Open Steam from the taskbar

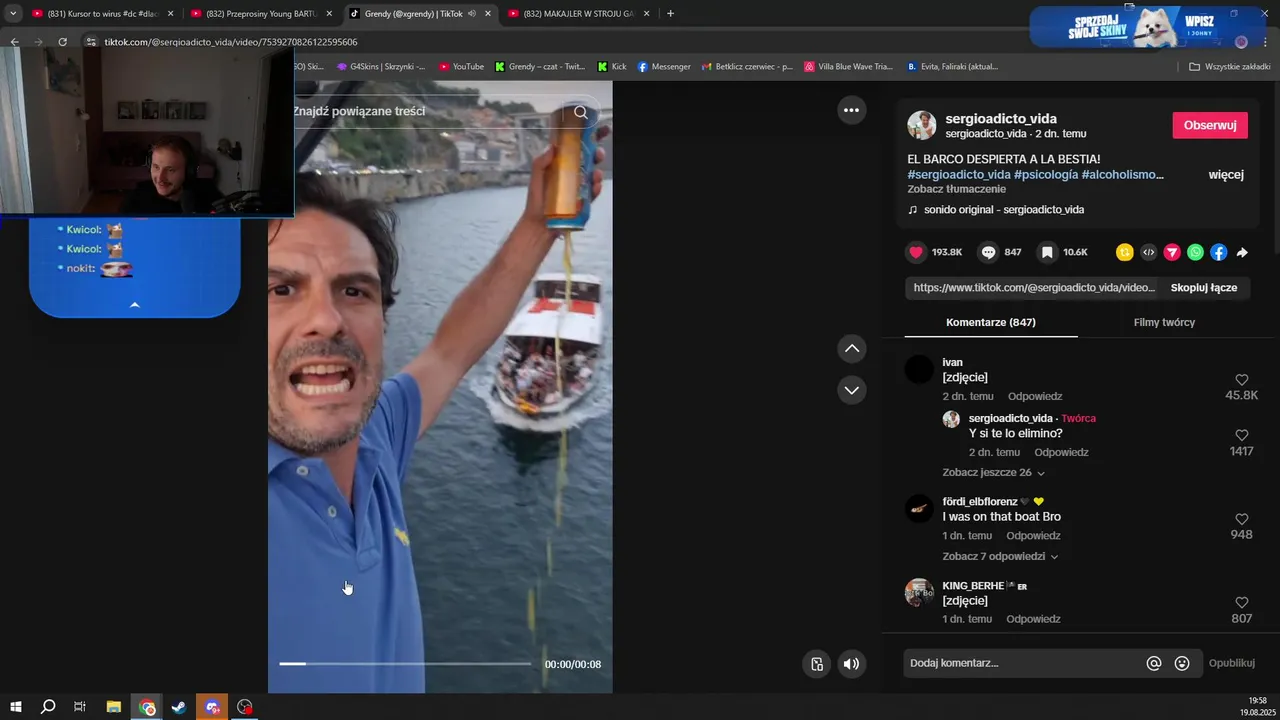tap(179, 707)
